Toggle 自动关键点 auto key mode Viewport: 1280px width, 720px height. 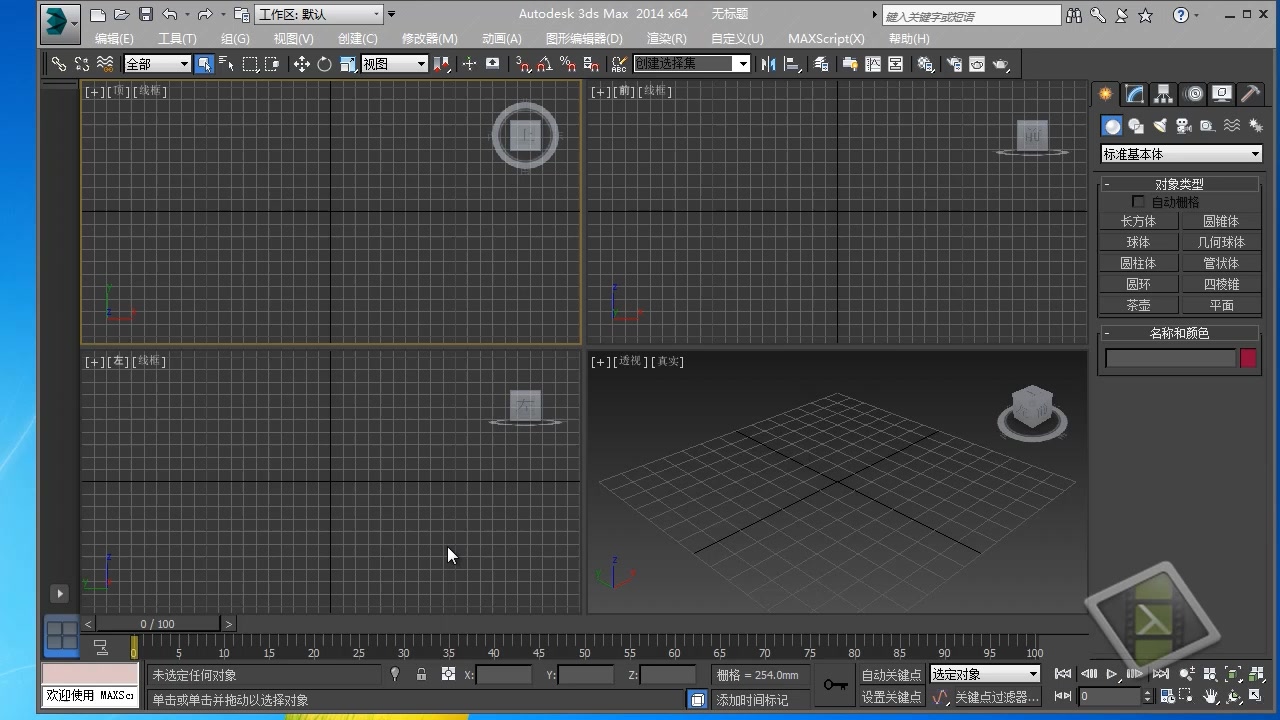(891, 675)
